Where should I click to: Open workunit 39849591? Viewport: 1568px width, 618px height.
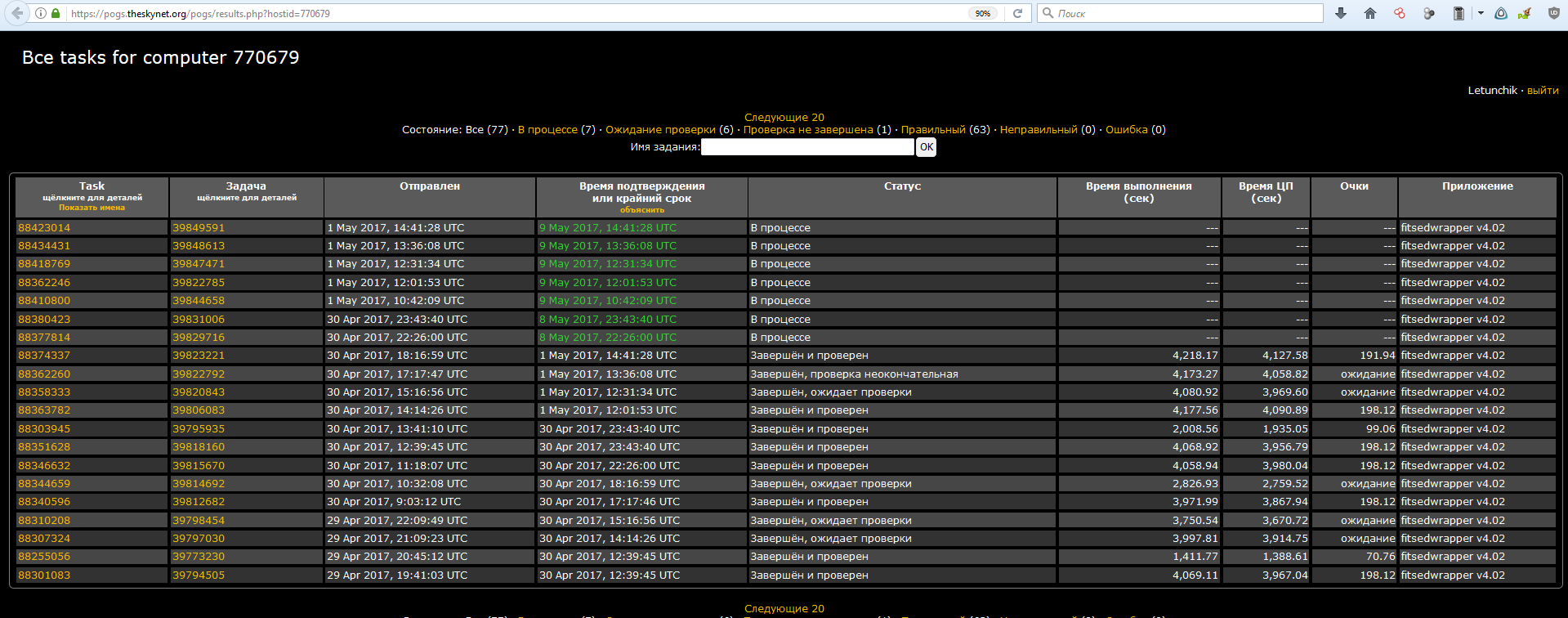coord(199,227)
